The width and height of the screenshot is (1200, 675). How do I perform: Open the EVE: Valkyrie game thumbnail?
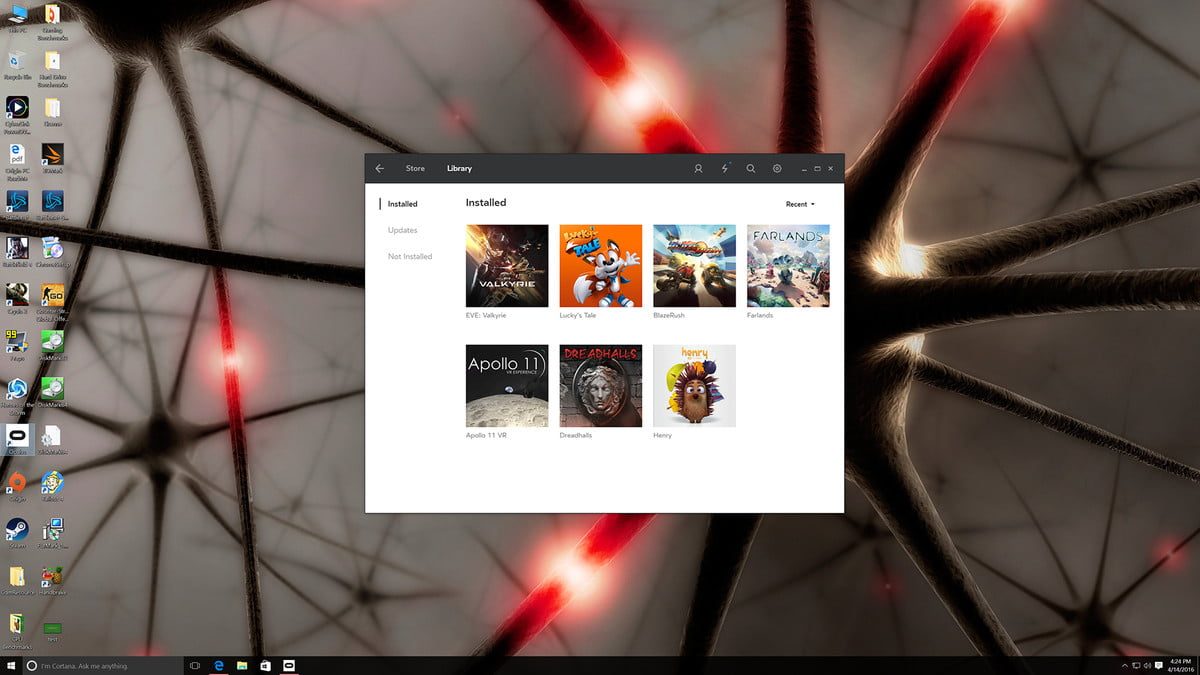point(507,265)
